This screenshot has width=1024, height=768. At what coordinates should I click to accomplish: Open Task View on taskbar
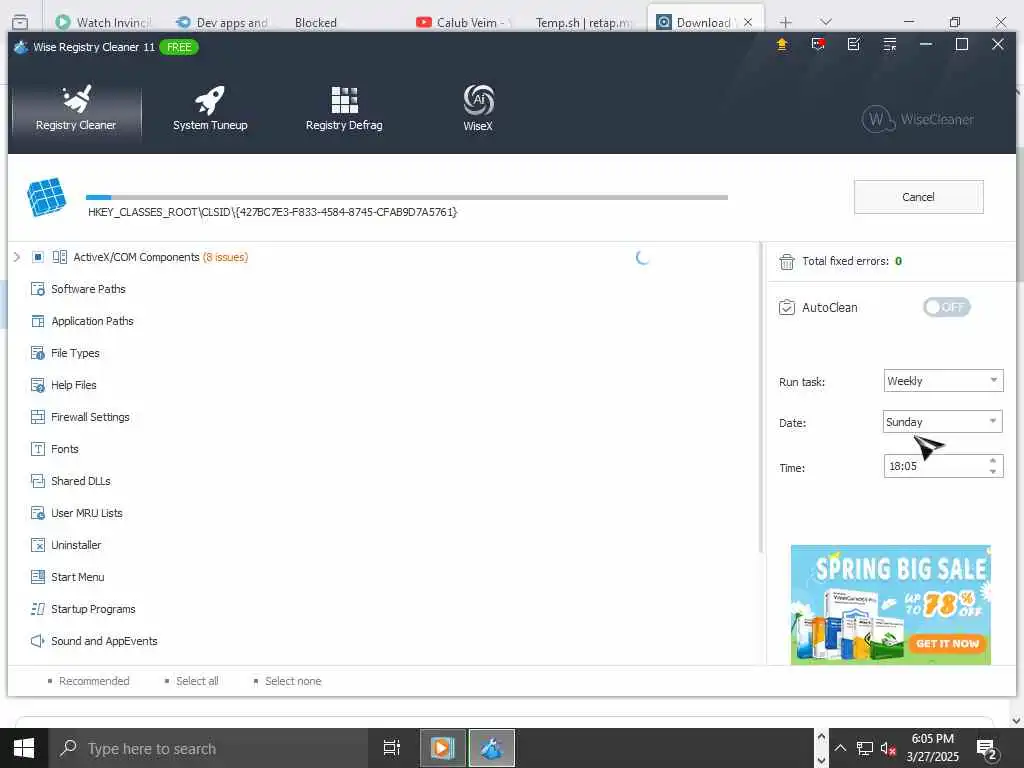point(392,748)
